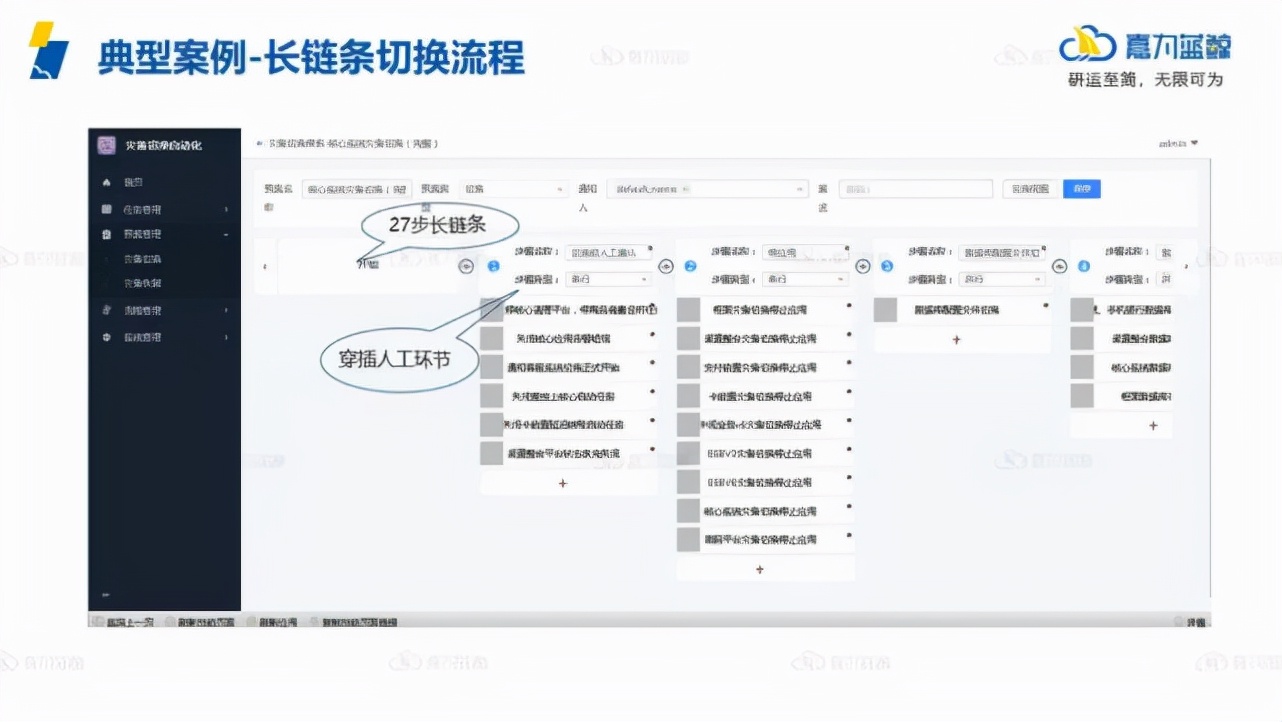Viewport: 1282px width, 722px height.
Task: Expand the fifth sidebar menu with globe icon
Action: pyautogui.click(x=164, y=338)
